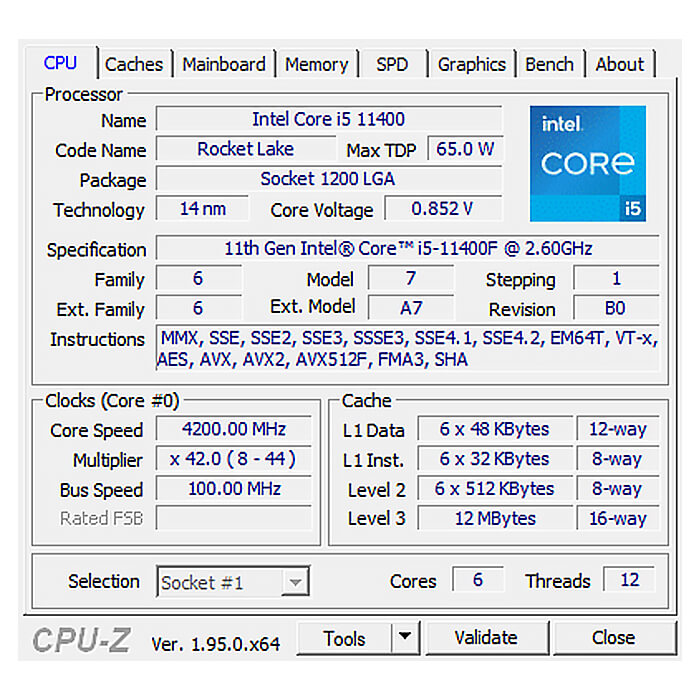Click the Revision value B0
Viewport: 700px width, 700px height.
point(616,308)
